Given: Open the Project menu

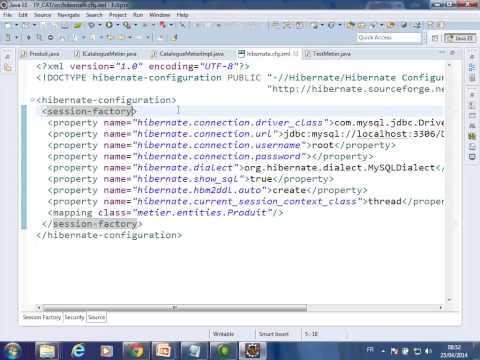Looking at the screenshot, I should coord(118,15).
